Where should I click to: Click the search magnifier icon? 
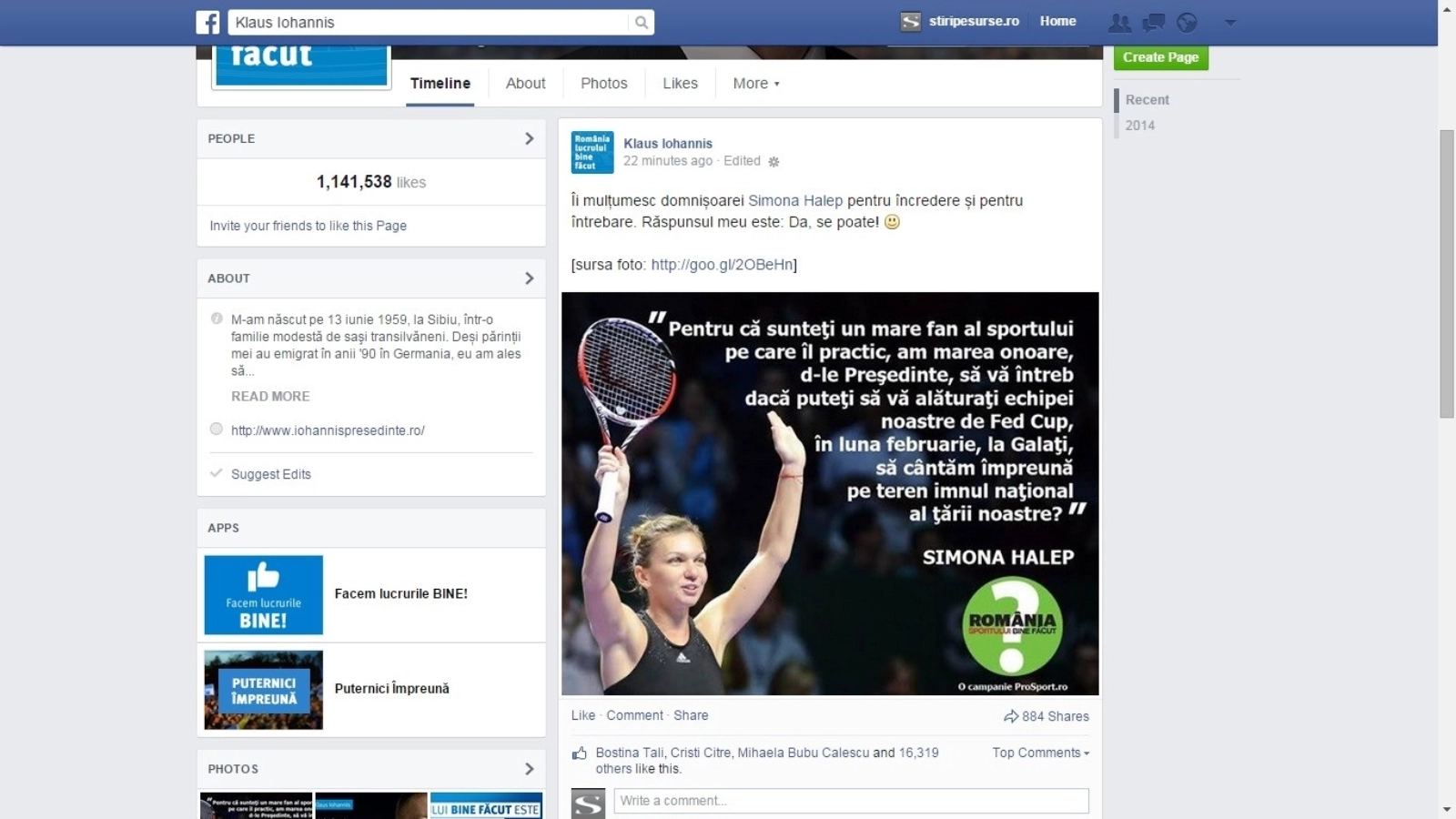click(x=642, y=23)
